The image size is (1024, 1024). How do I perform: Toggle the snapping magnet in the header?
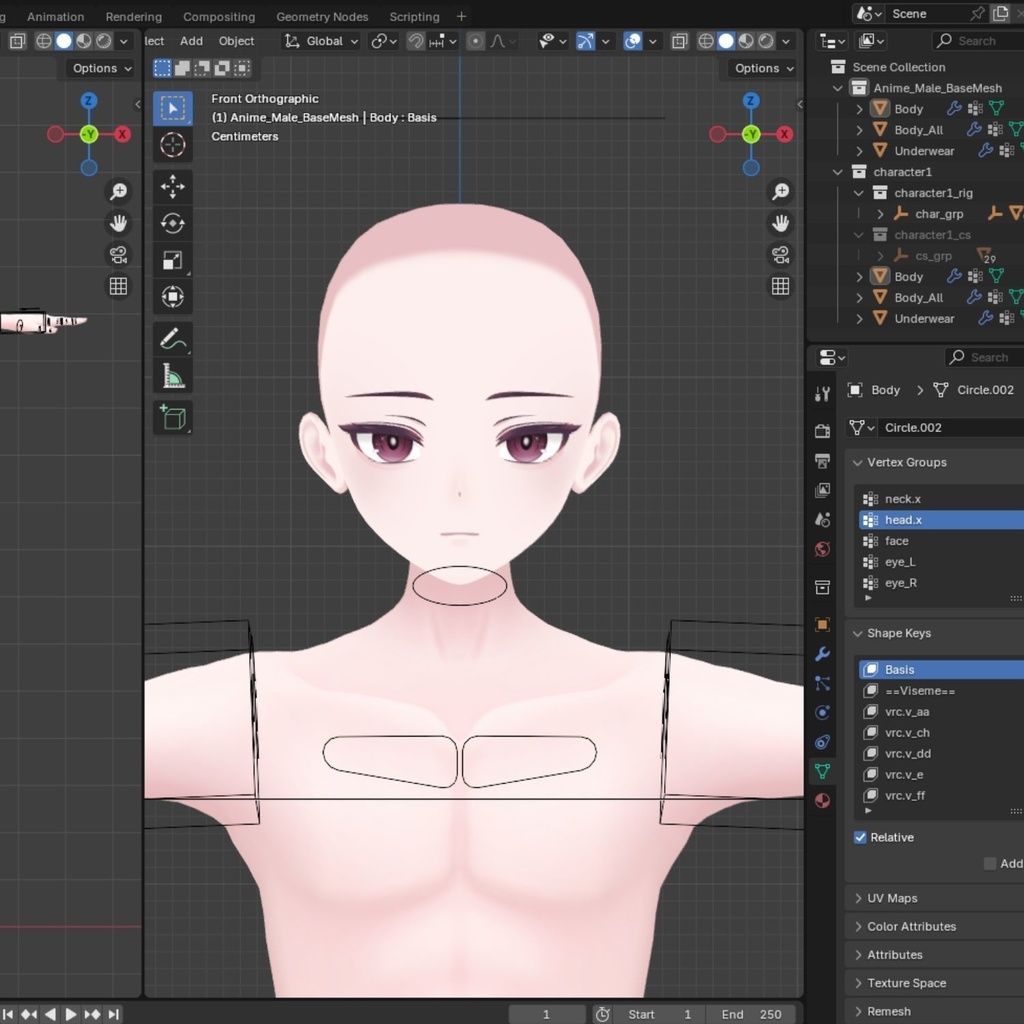[x=417, y=41]
